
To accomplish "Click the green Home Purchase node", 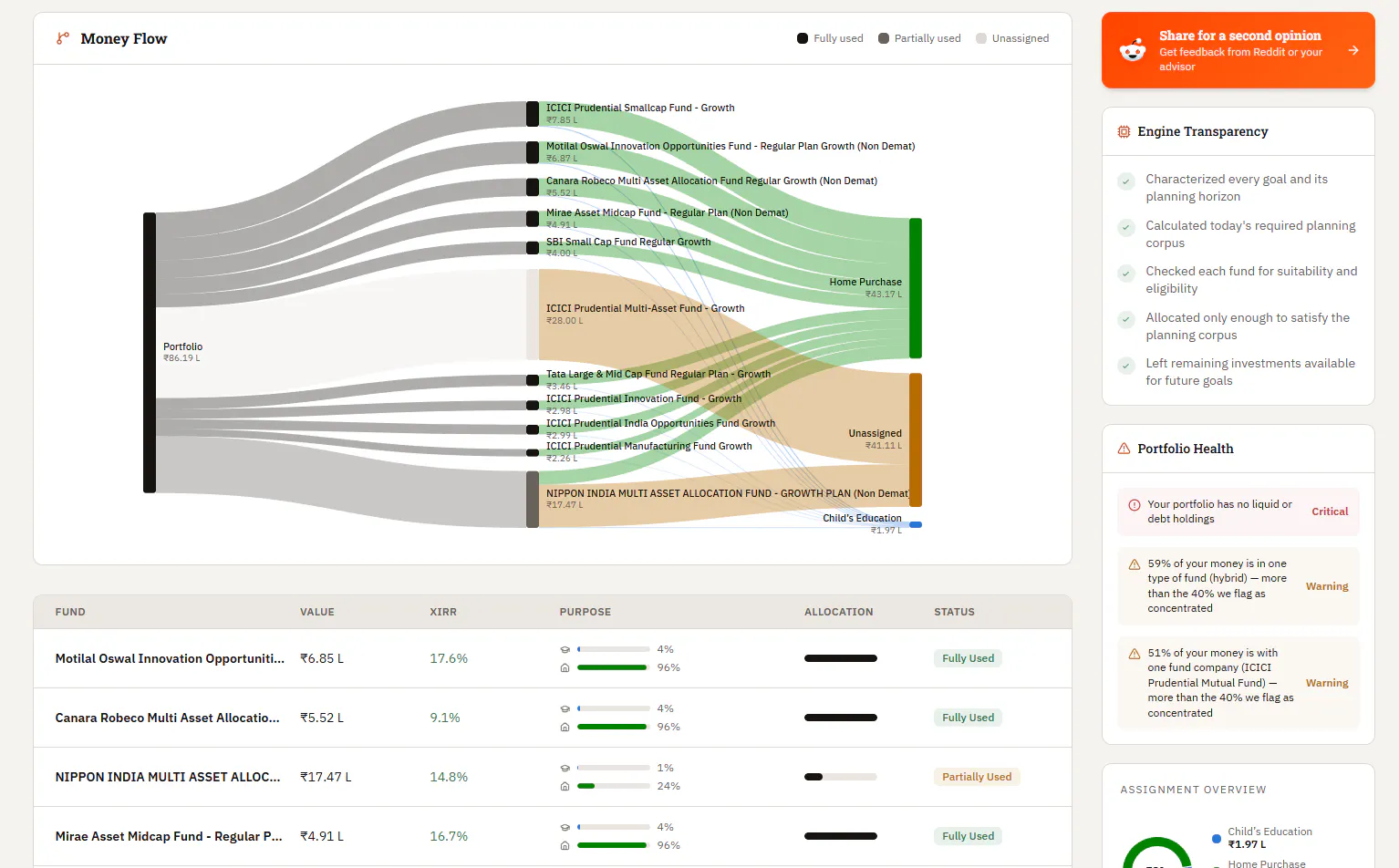I will tap(916, 288).
